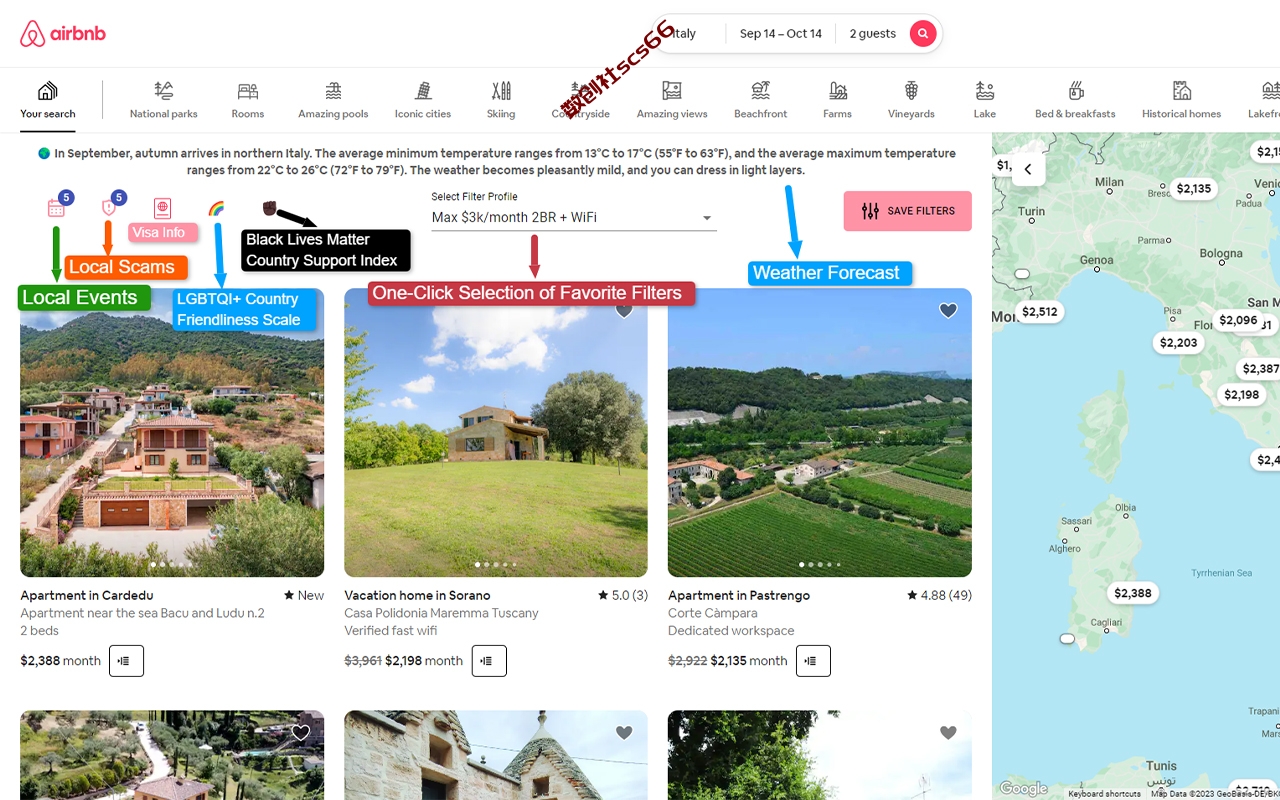Choose the Bed & breakfasts category icon
The width and height of the screenshot is (1280, 800).
point(1076,91)
